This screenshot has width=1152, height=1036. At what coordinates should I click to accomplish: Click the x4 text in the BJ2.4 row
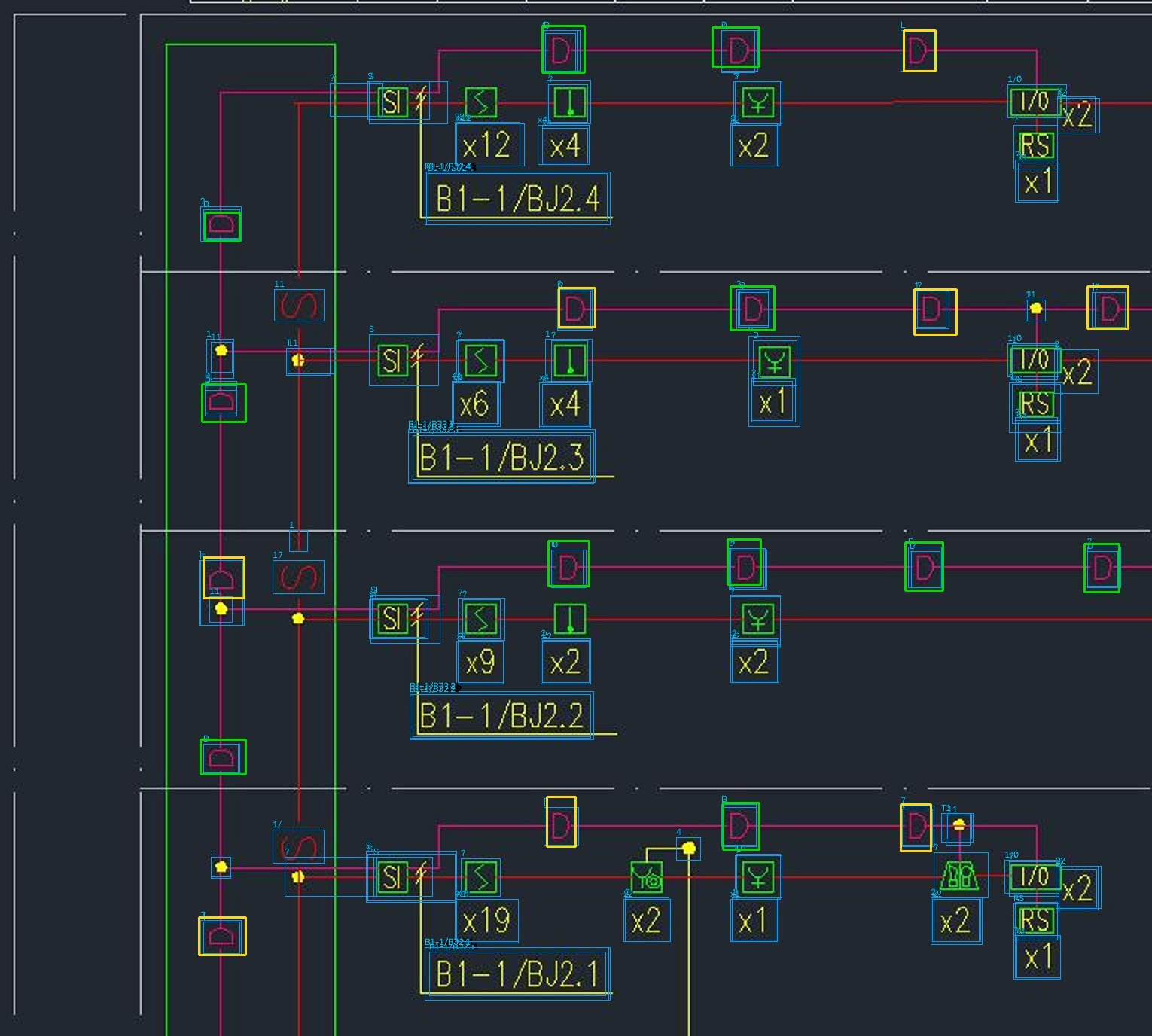565,145
